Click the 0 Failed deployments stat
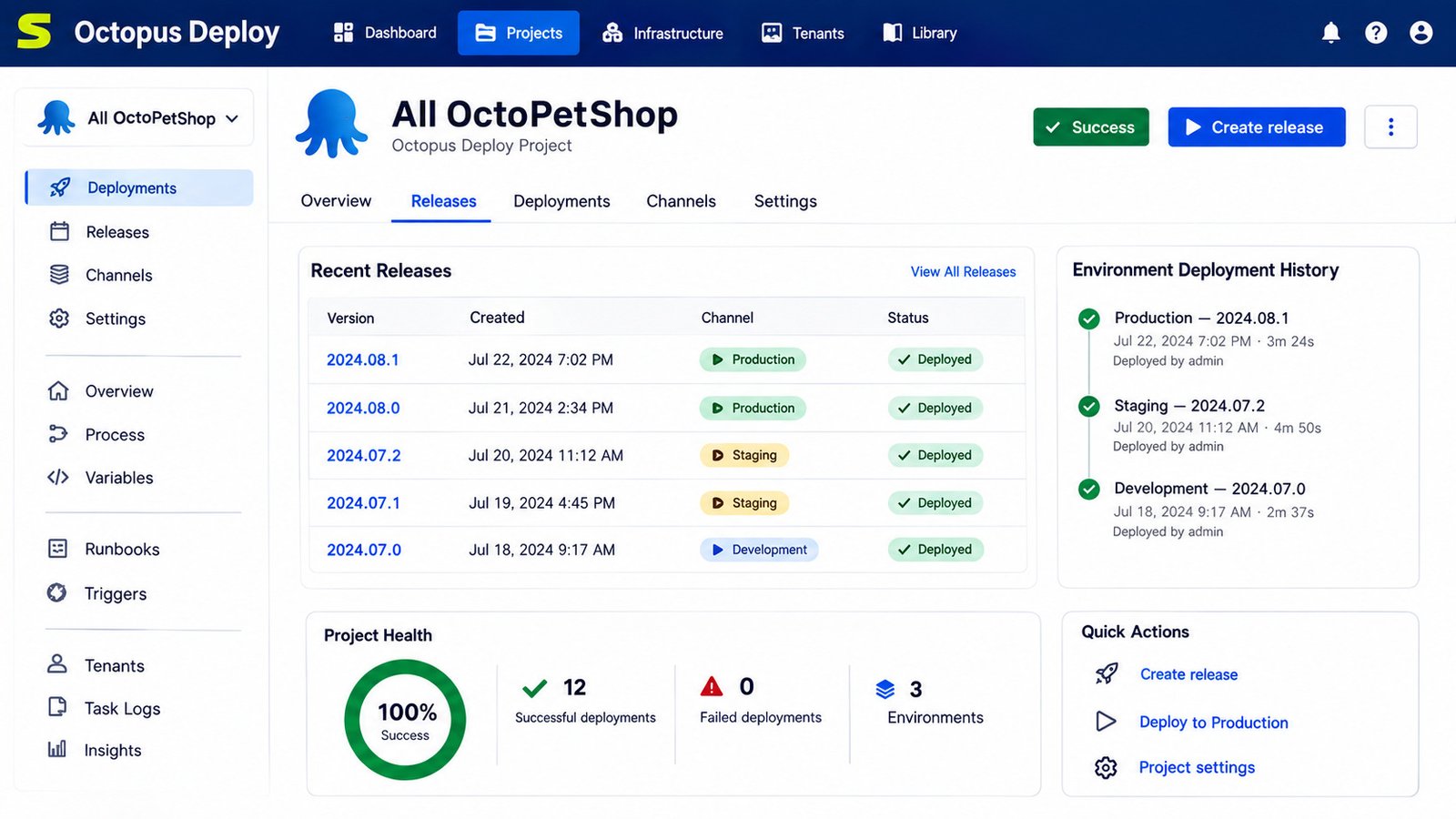 [x=761, y=700]
